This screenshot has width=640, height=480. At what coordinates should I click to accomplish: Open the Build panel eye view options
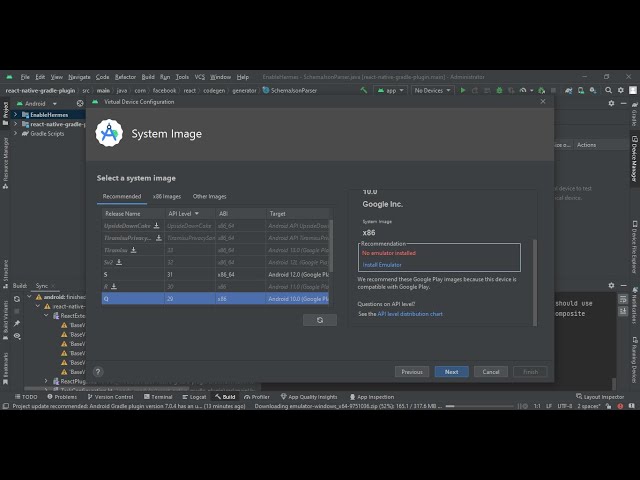pyautogui.click(x=17, y=336)
